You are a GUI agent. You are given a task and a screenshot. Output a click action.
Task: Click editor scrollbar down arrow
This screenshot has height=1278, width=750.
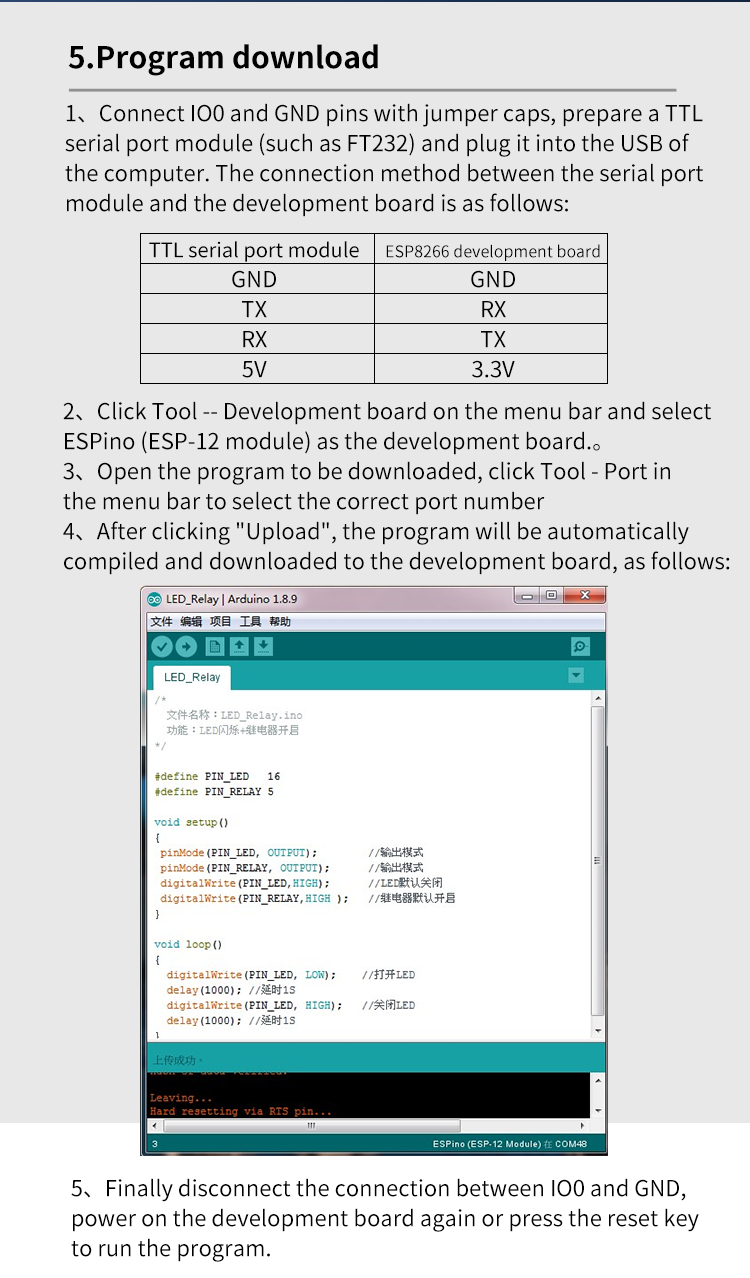(598, 1030)
